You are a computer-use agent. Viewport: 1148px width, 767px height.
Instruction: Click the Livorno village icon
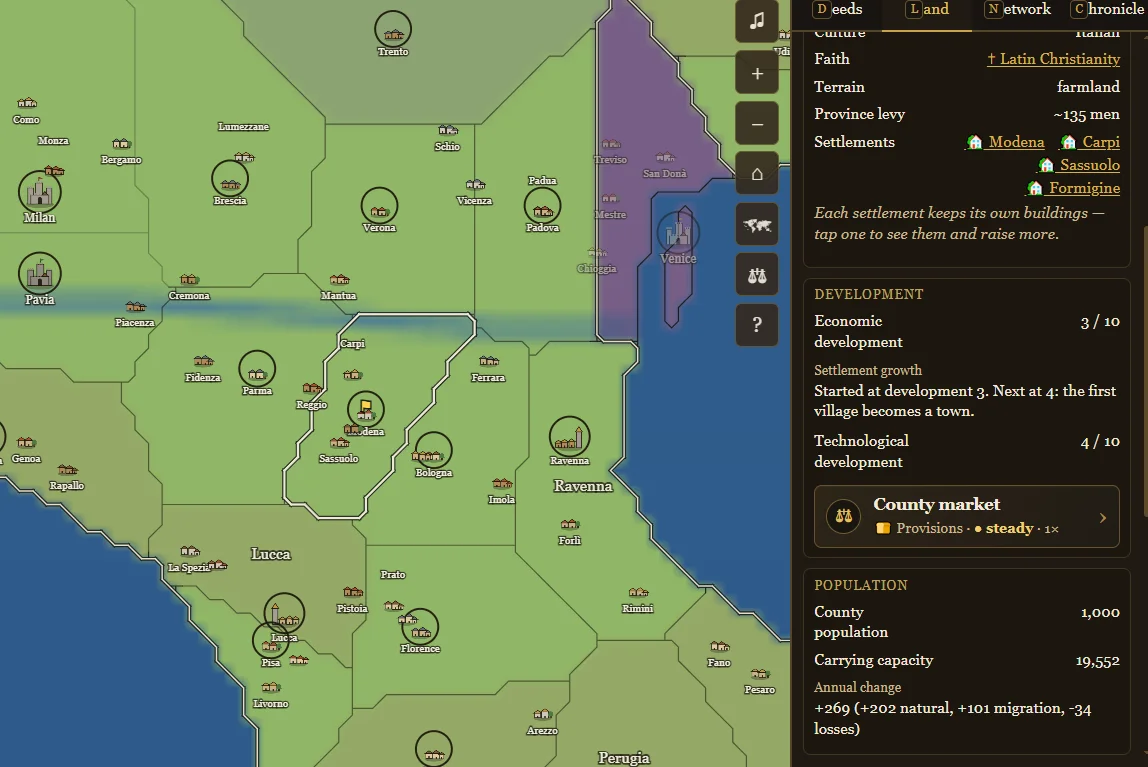(271, 687)
